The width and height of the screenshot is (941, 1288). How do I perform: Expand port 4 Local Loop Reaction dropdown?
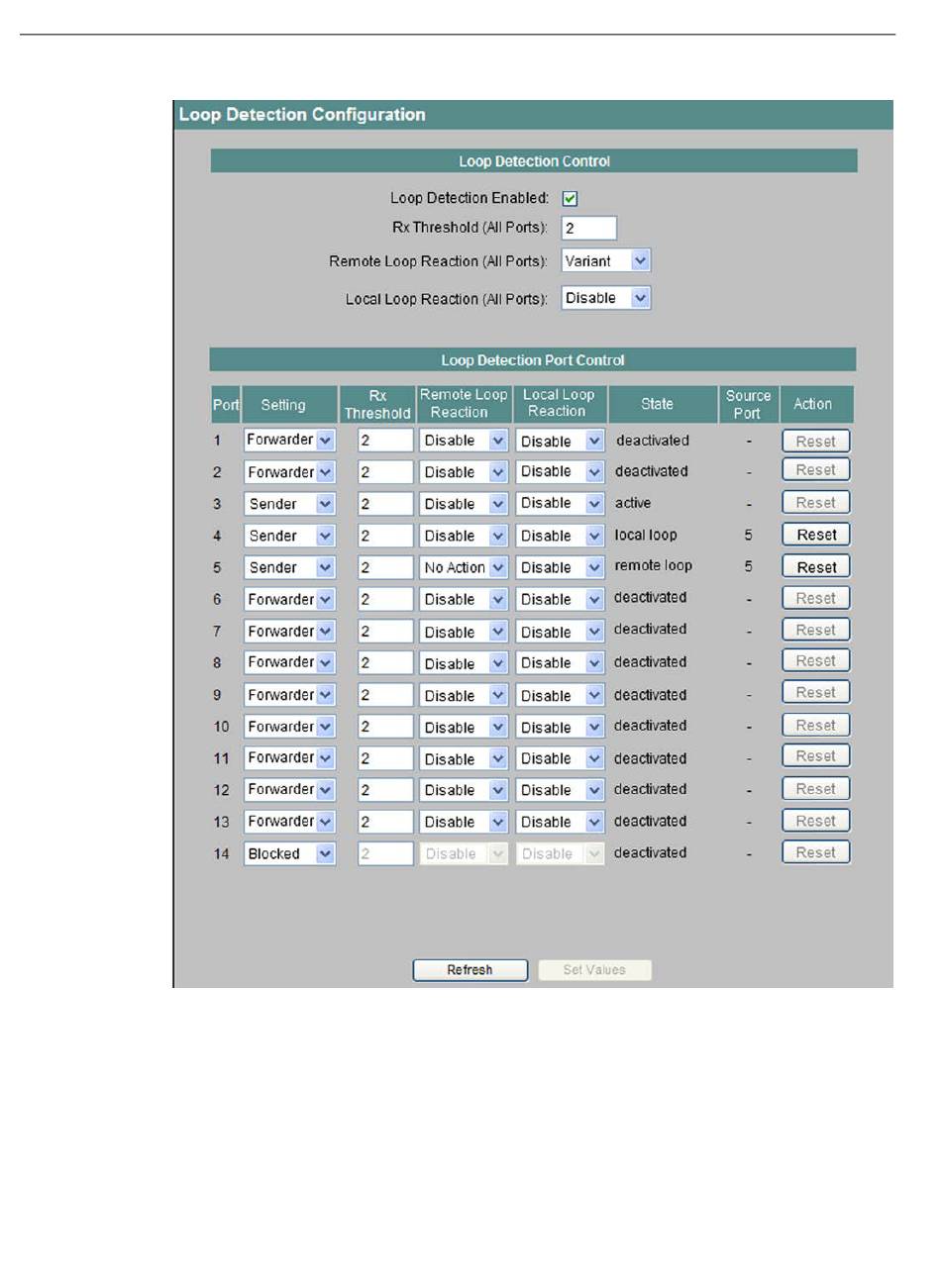(560, 536)
